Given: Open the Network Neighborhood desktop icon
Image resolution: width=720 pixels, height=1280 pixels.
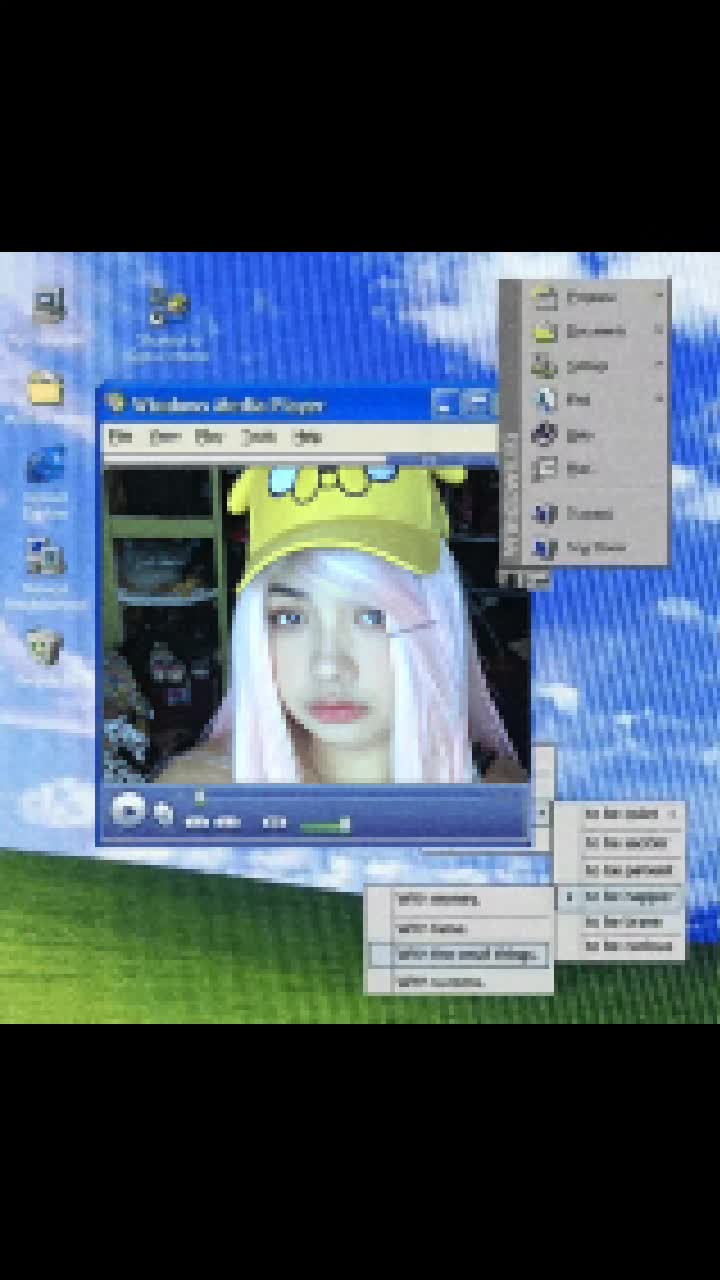Looking at the screenshot, I should pyautogui.click(x=45, y=557).
